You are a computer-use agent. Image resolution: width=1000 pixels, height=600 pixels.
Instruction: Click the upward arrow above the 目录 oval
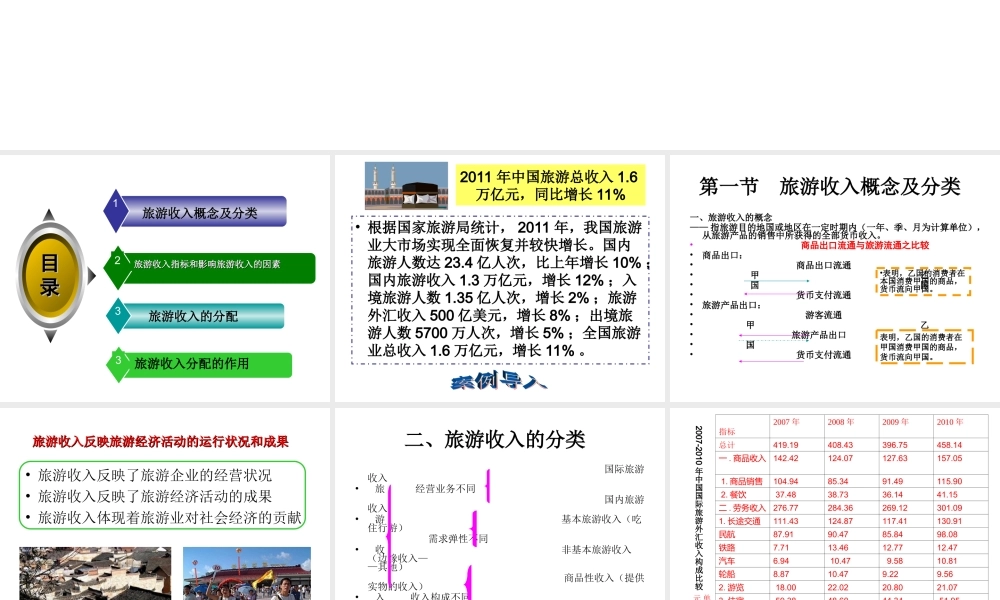coord(48,214)
